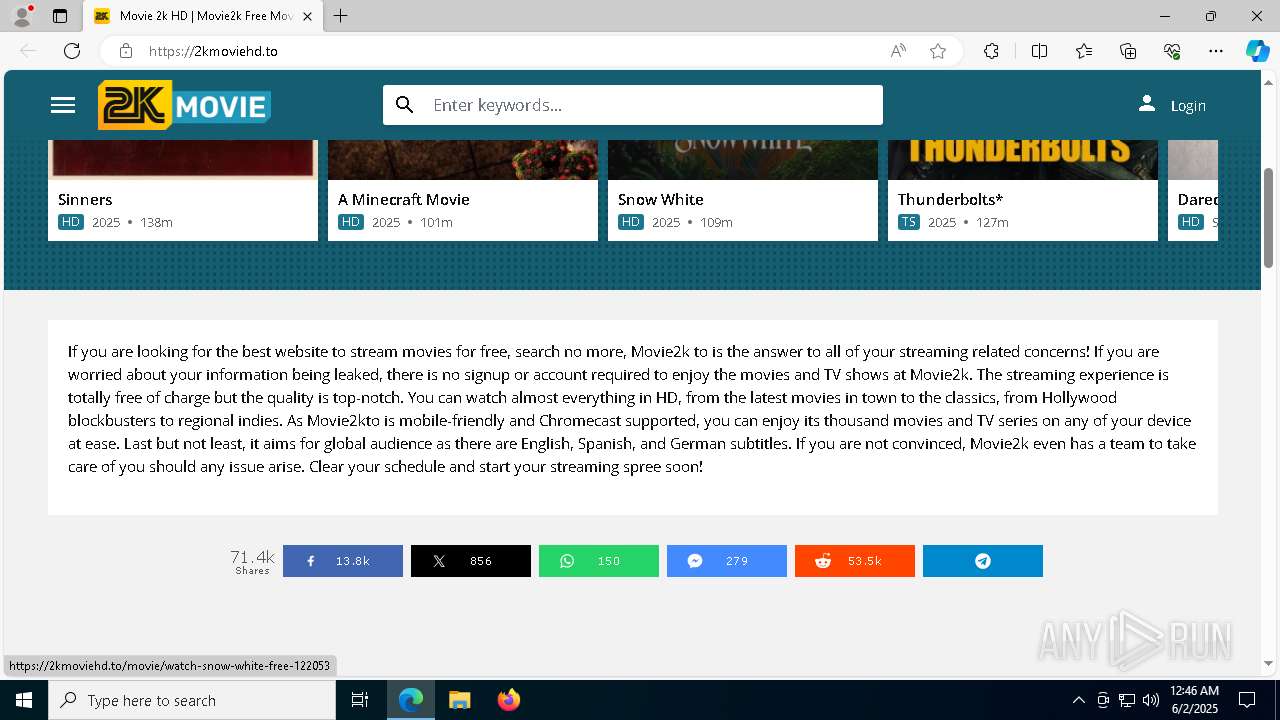Click the search magnifier icon
Viewport: 1280px width, 720px height.
click(x=405, y=105)
